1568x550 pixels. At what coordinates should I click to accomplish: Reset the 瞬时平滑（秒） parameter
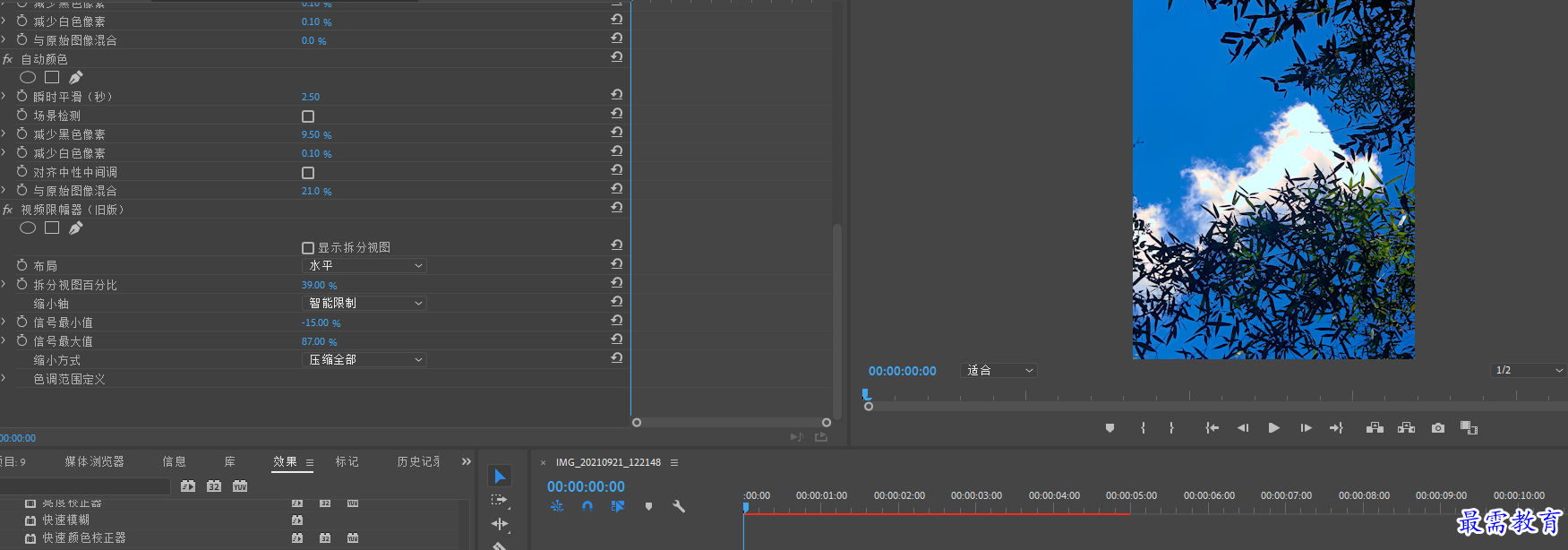pos(617,94)
